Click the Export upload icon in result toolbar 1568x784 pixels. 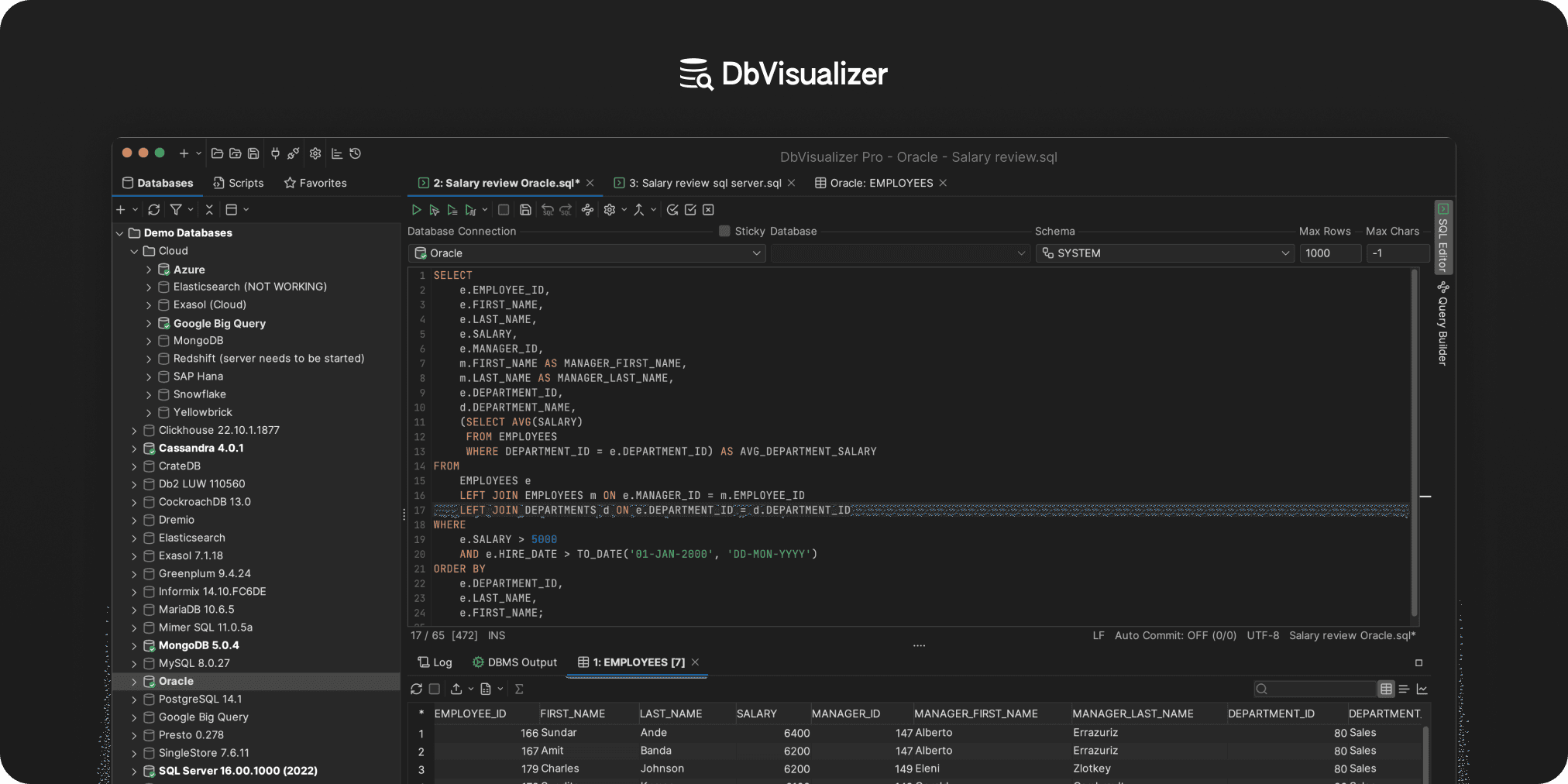[x=456, y=689]
